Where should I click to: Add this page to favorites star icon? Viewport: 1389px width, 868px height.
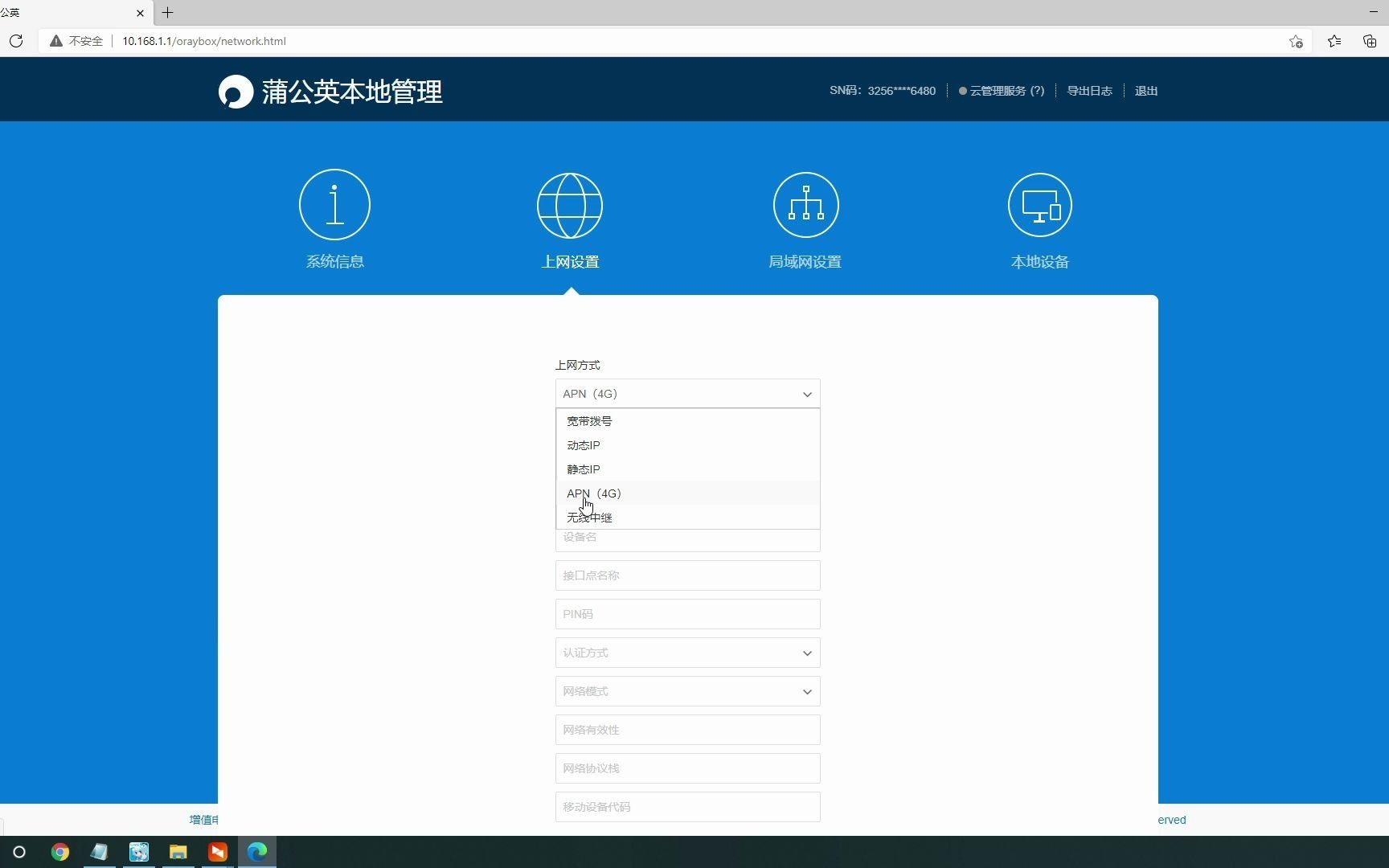click(1296, 41)
